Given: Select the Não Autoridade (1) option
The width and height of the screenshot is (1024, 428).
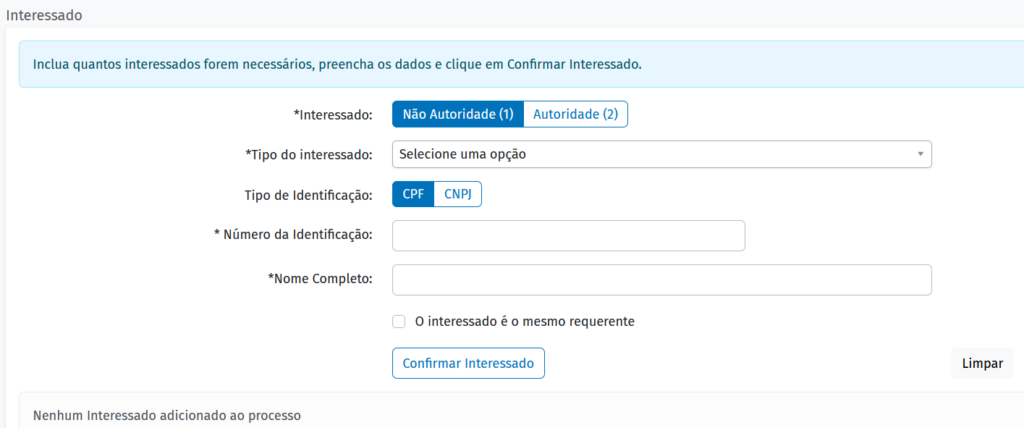Looking at the screenshot, I should coord(457,114).
